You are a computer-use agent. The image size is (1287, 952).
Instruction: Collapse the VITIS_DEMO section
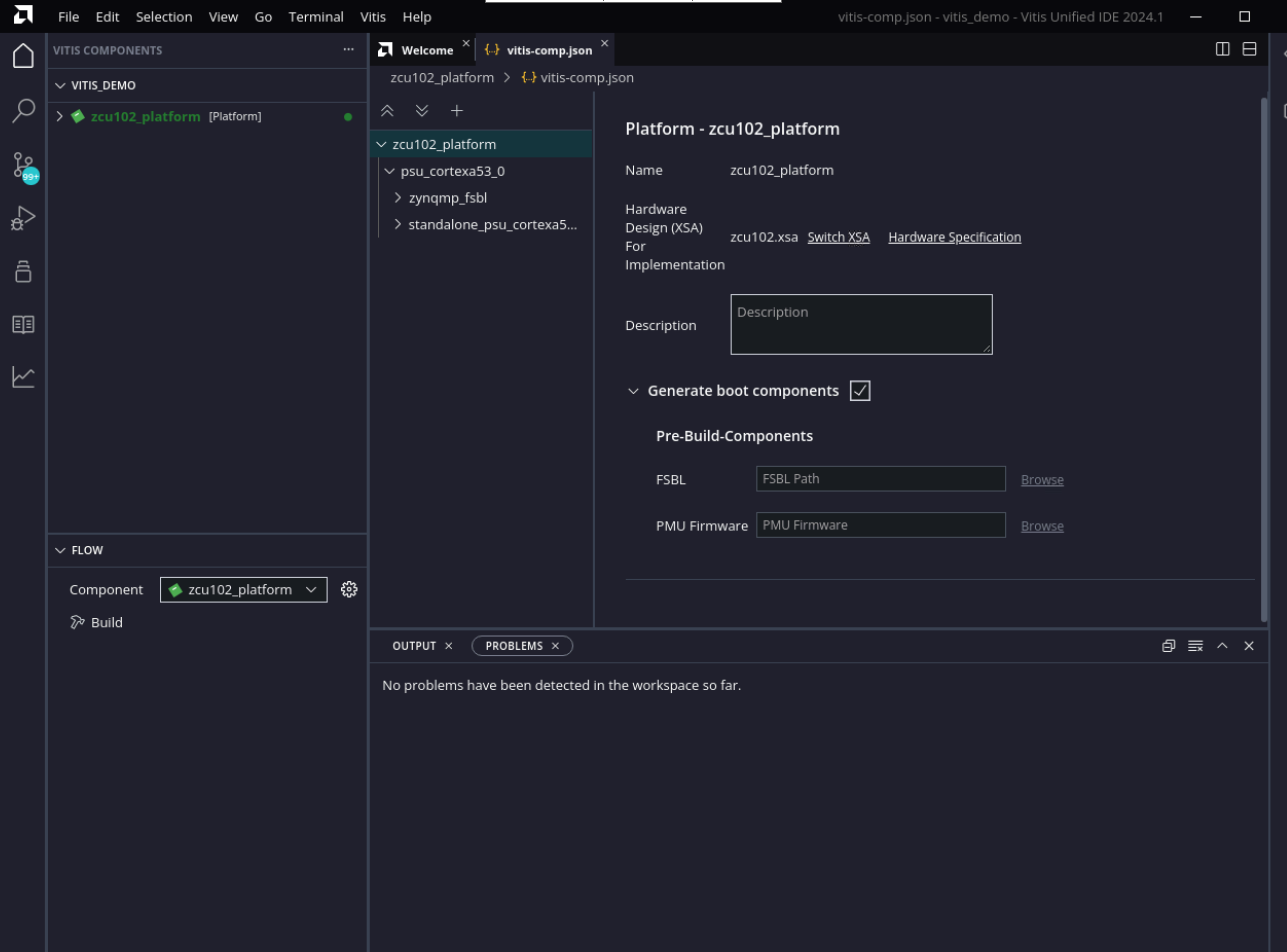[x=61, y=86]
